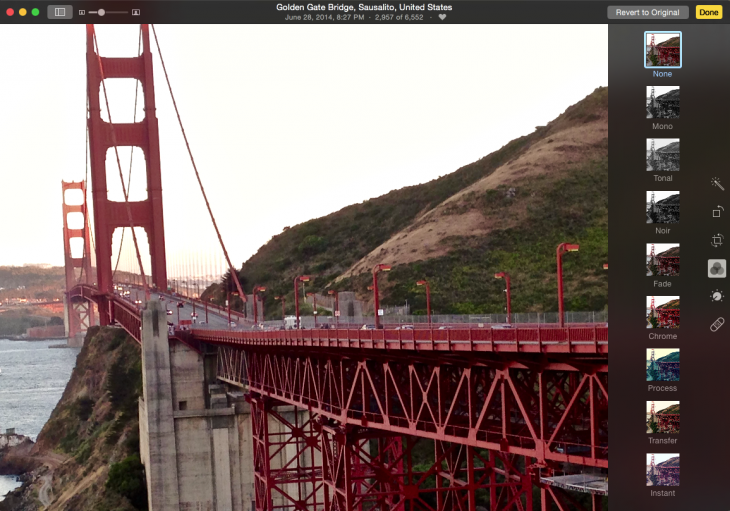Select the Retouch bandage tool

tap(717, 324)
